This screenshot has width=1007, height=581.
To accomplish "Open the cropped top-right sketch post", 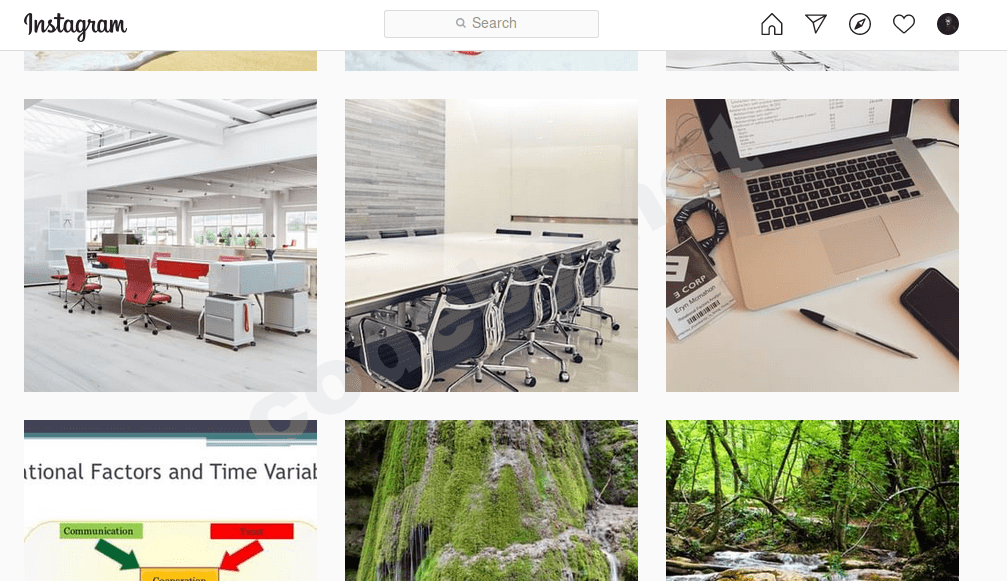I will pos(812,60).
